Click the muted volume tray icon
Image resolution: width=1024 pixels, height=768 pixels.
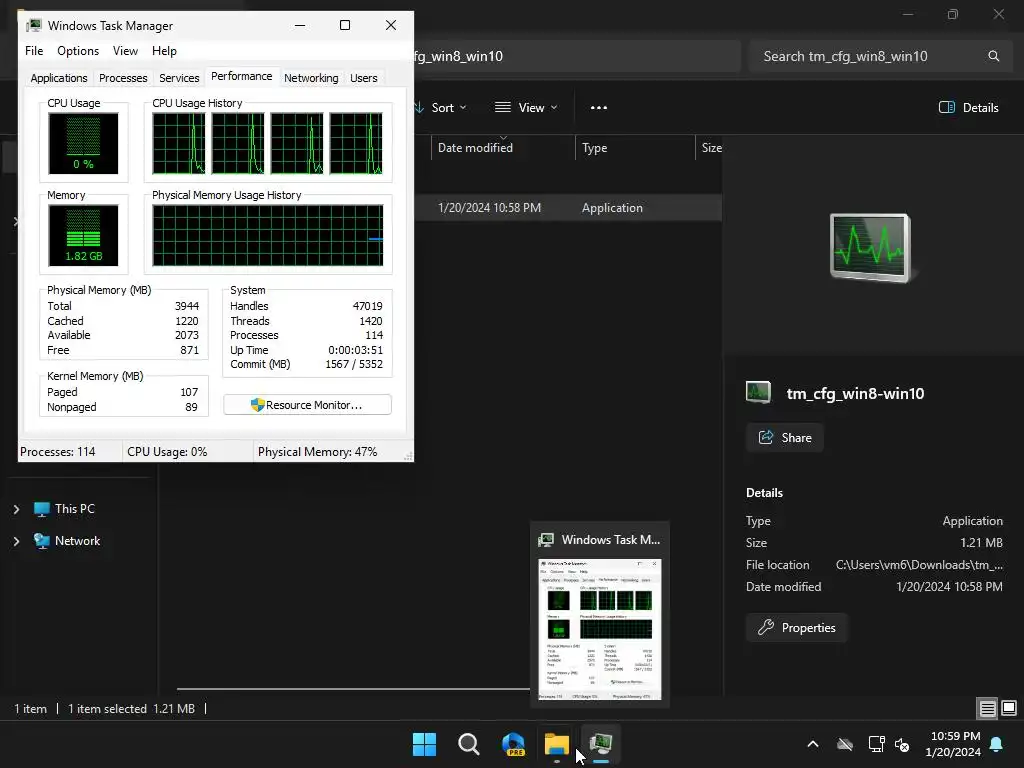click(x=902, y=744)
